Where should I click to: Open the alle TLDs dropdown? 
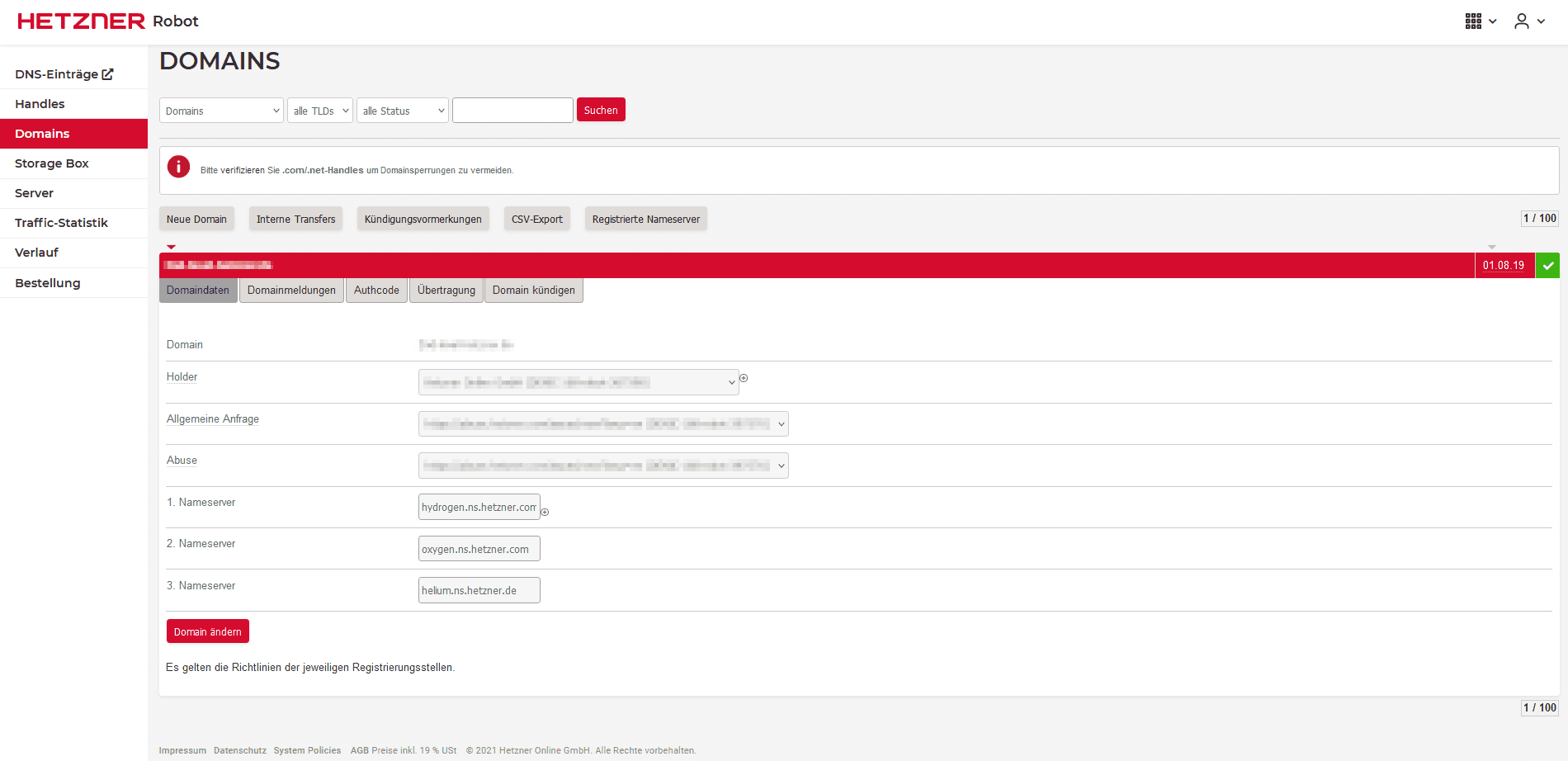[320, 111]
